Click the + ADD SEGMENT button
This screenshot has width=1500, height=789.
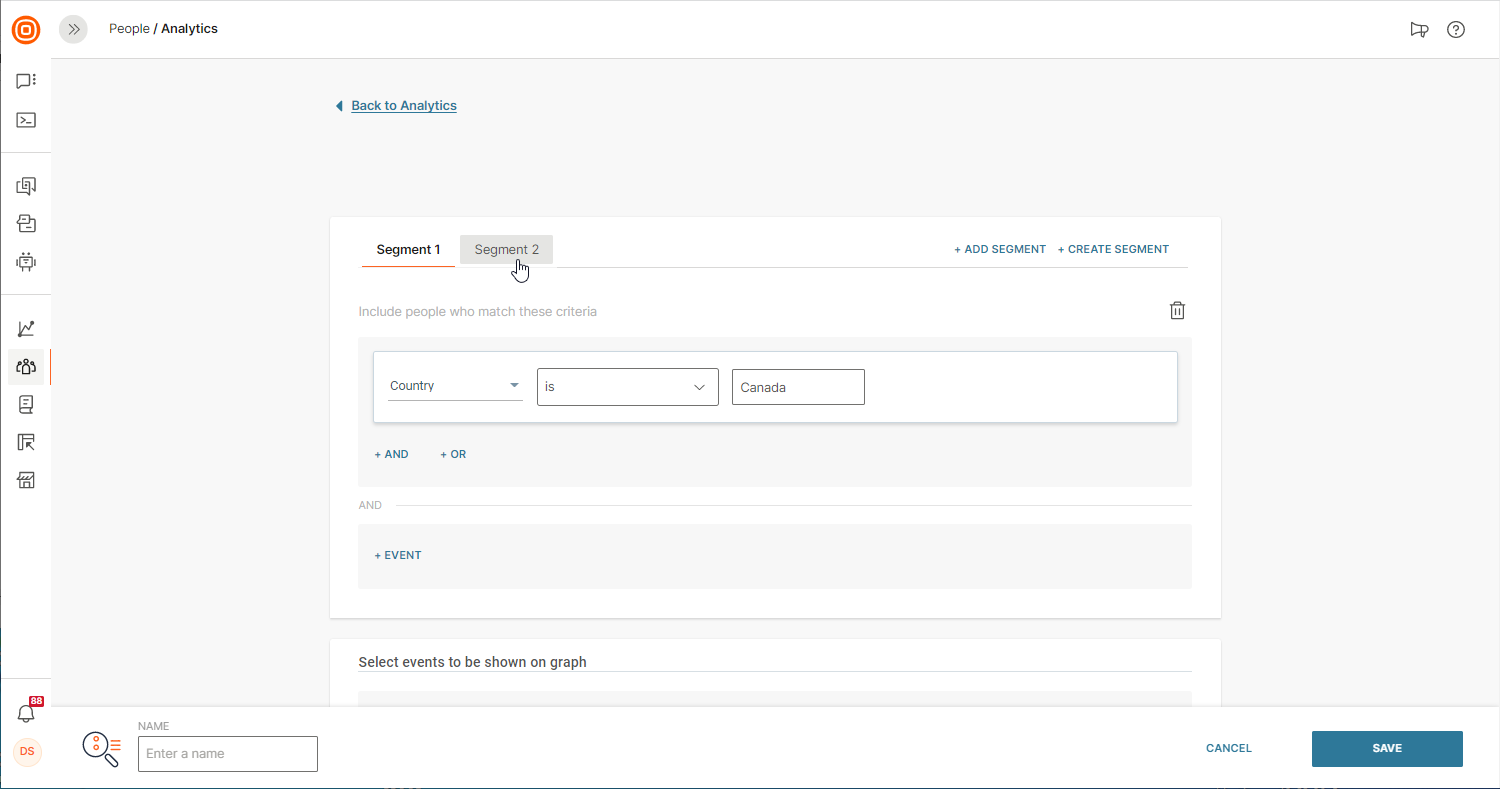tap(1000, 249)
